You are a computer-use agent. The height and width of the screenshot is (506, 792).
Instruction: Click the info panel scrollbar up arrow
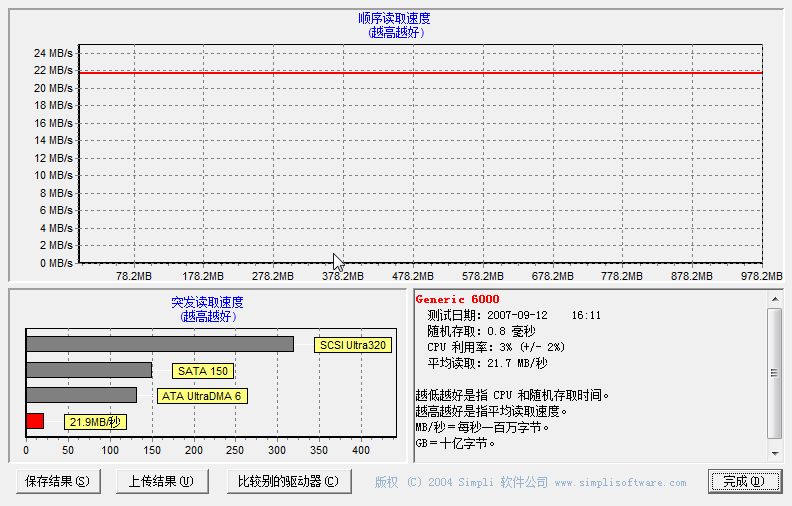(x=775, y=299)
